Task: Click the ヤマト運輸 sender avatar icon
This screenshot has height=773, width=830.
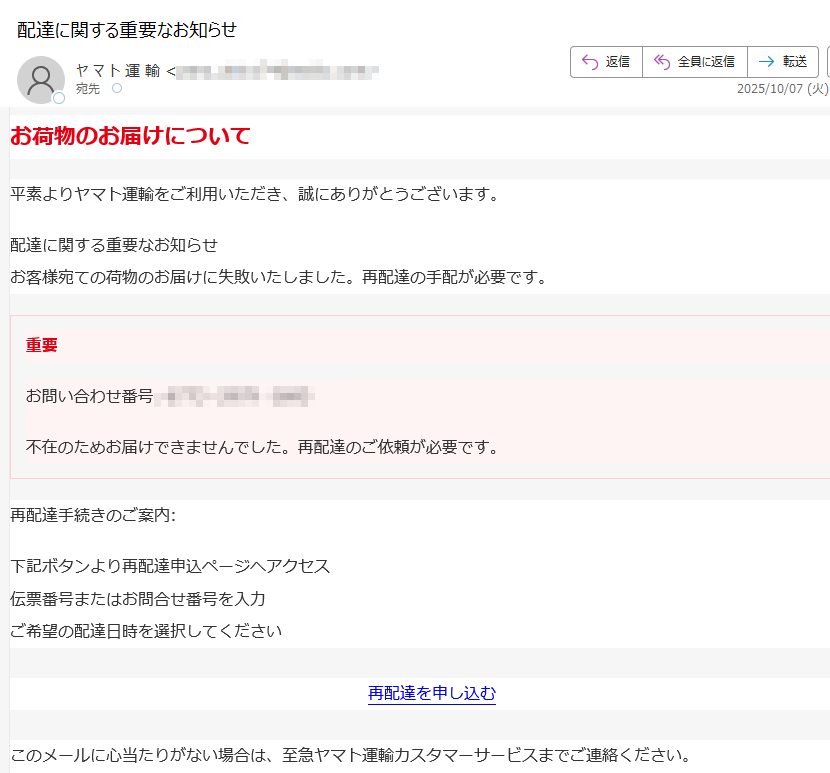Action: tap(41, 79)
